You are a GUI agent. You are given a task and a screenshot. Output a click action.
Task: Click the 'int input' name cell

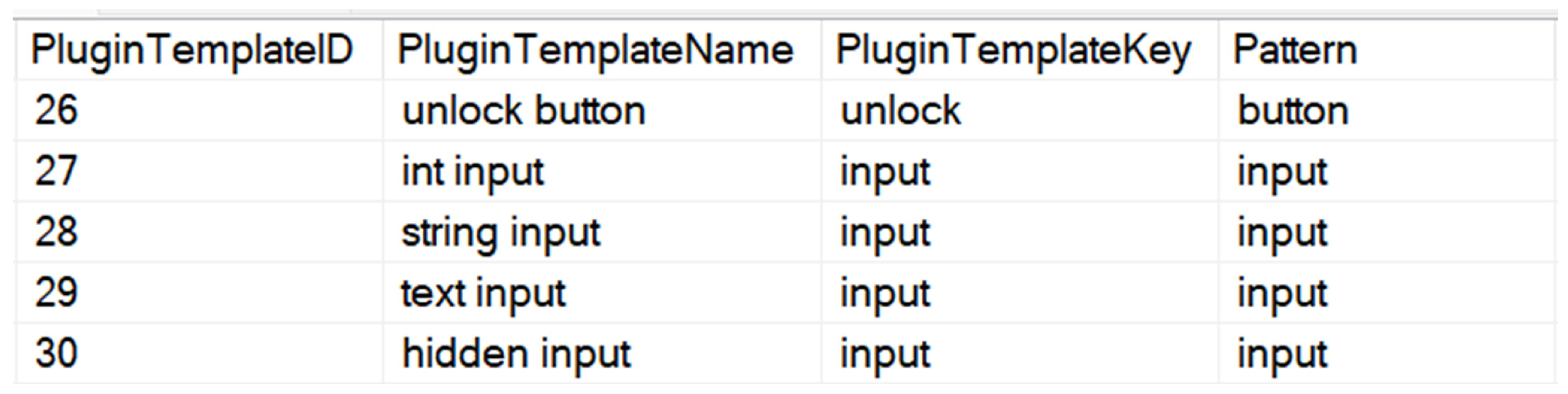[x=473, y=172]
